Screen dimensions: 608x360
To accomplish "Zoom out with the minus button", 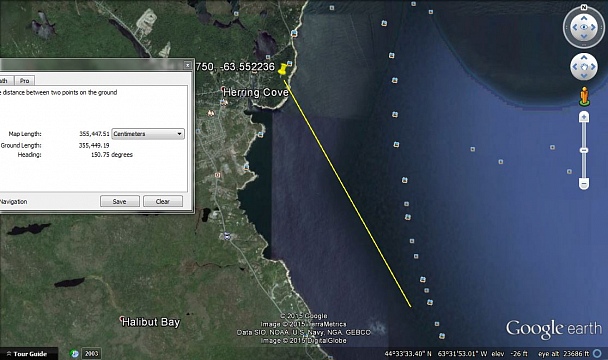I will [584, 183].
